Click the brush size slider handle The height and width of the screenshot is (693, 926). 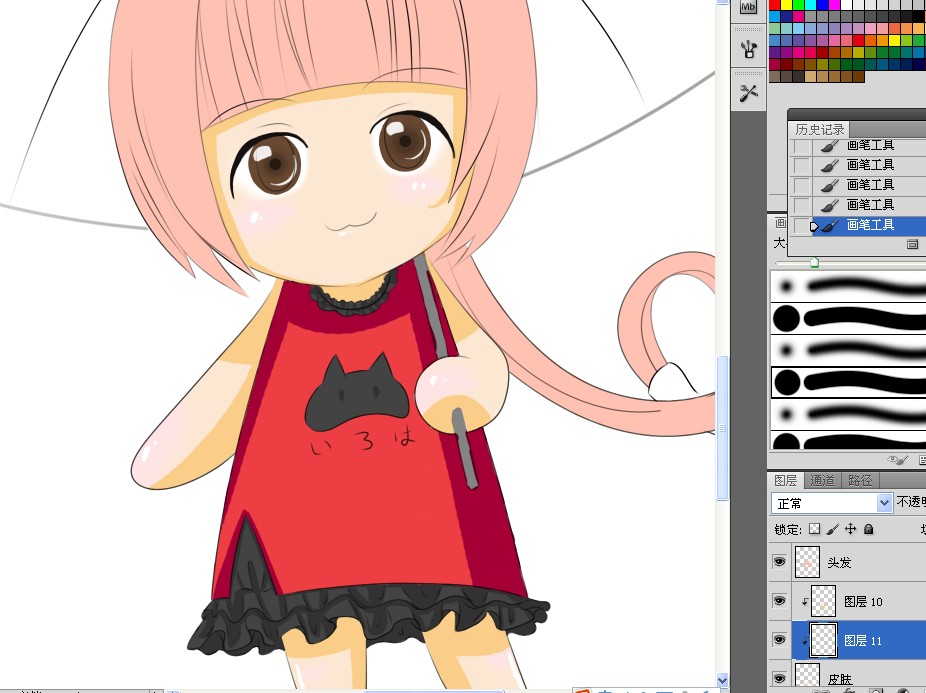click(x=814, y=262)
